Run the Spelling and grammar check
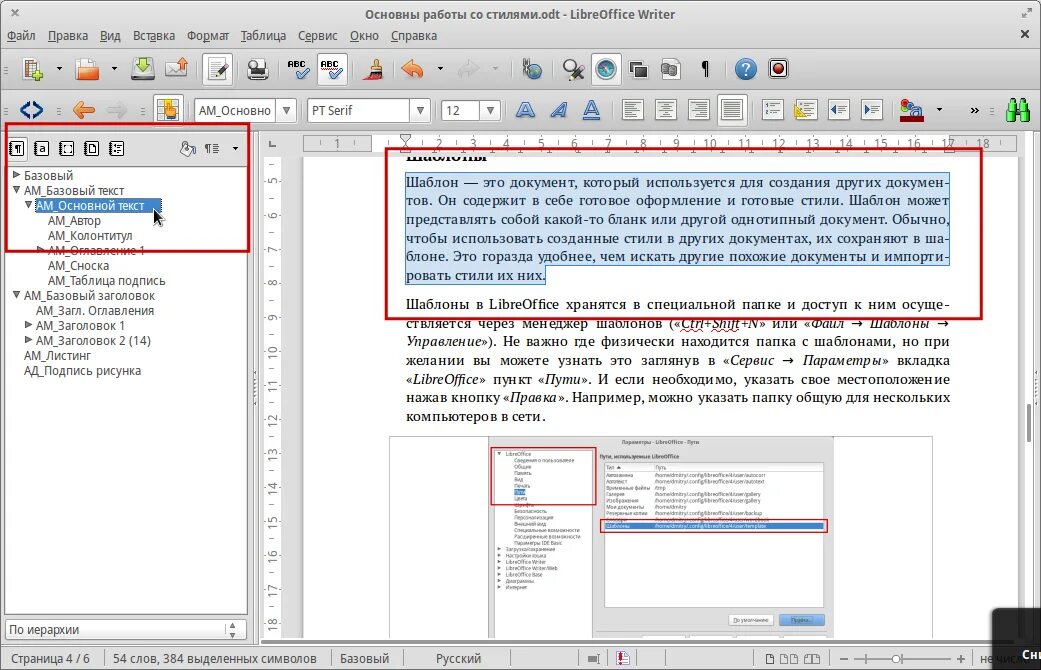This screenshot has width=1041, height=670. point(297,69)
